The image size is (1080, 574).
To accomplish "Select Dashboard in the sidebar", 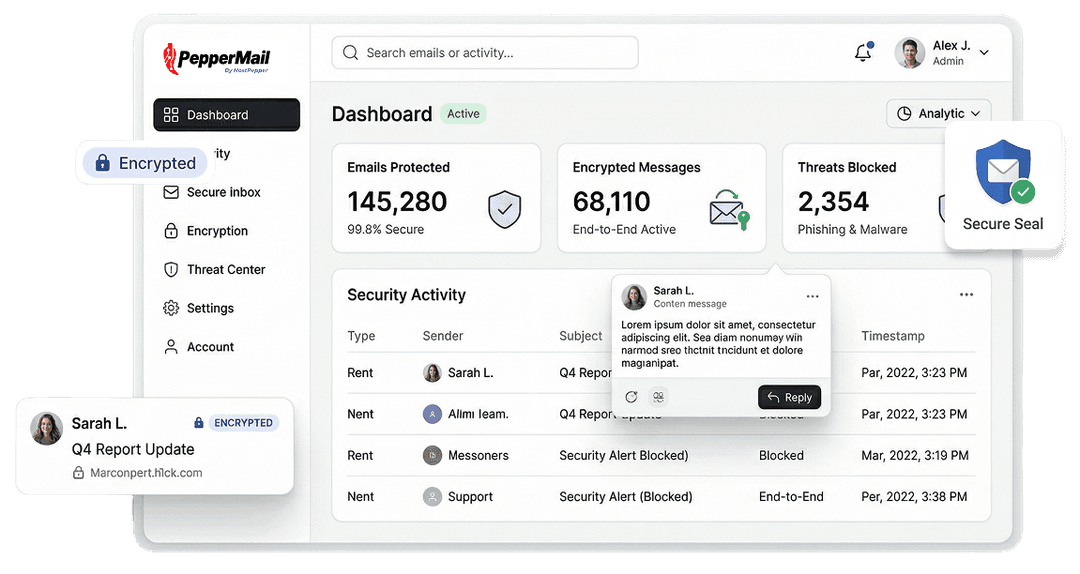I will coord(226,115).
